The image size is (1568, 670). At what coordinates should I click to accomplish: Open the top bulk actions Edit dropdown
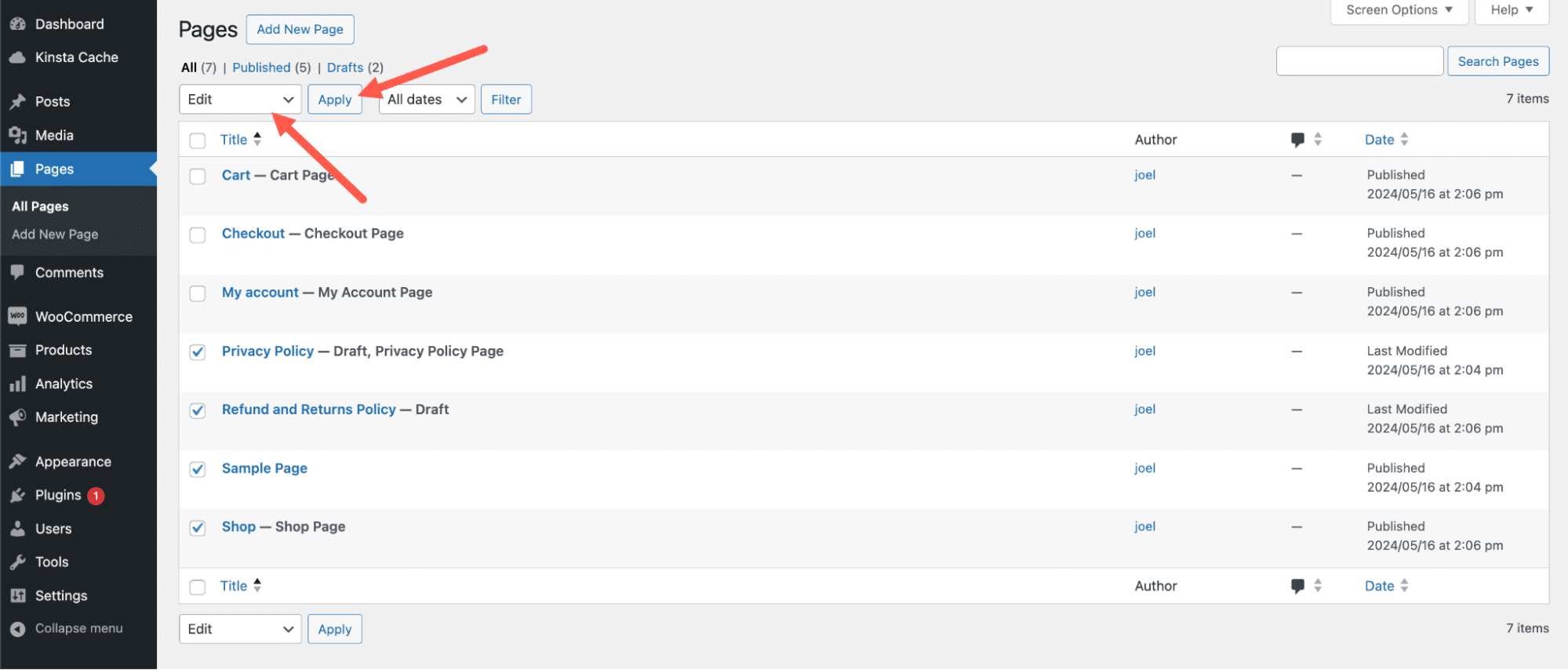pyautogui.click(x=240, y=100)
